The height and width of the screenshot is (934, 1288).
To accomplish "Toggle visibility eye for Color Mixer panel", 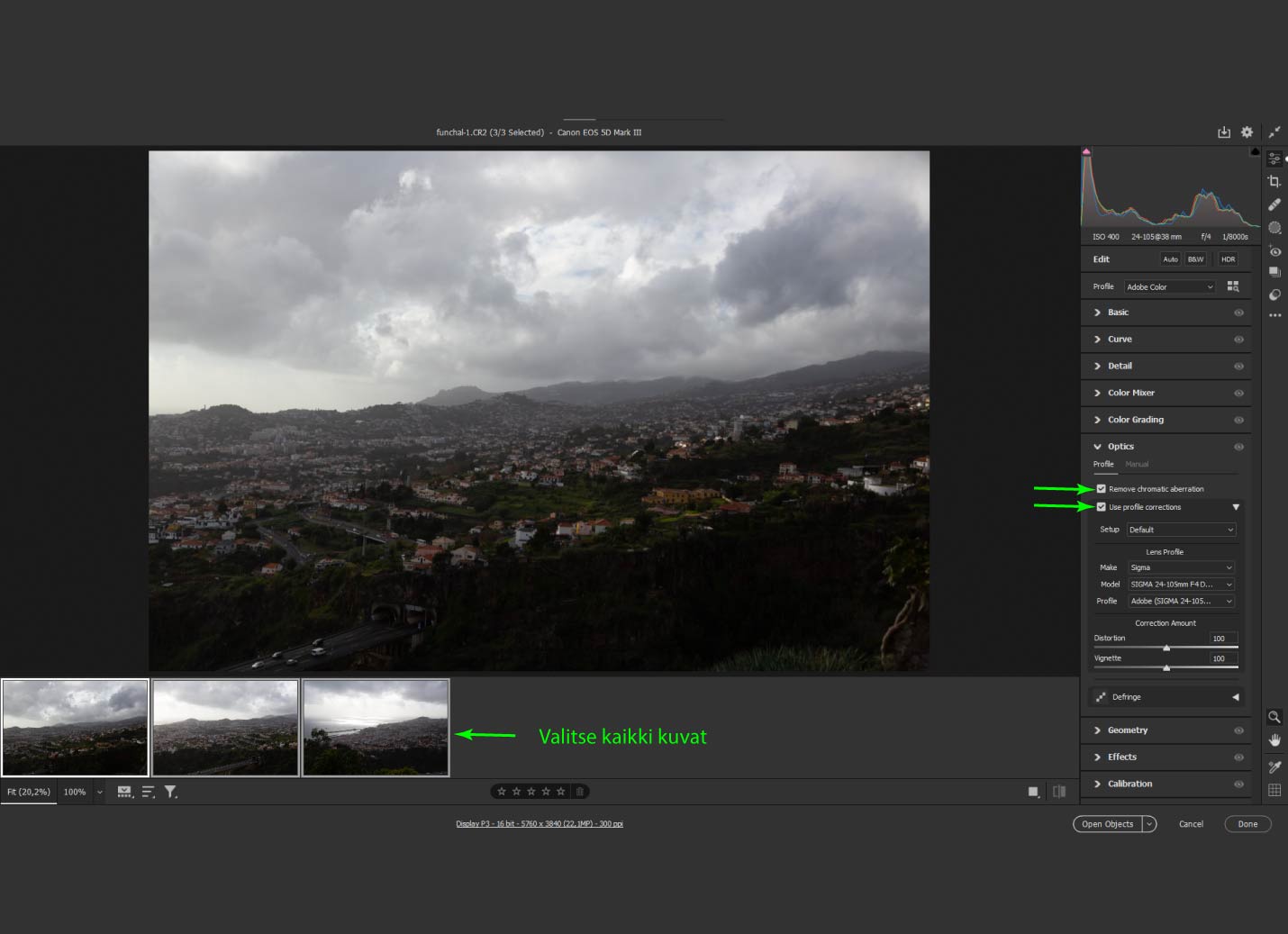I will [x=1238, y=394].
